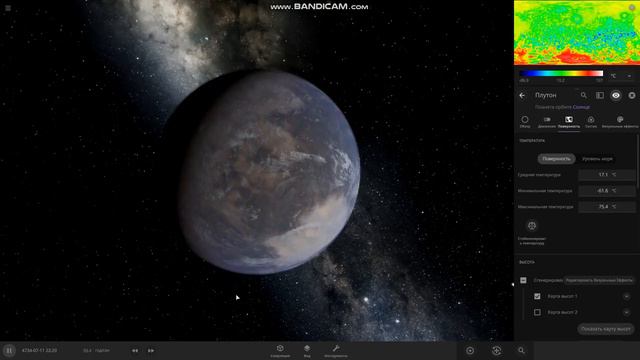Pause the simulation
This screenshot has width=640, height=360.
click(9, 350)
